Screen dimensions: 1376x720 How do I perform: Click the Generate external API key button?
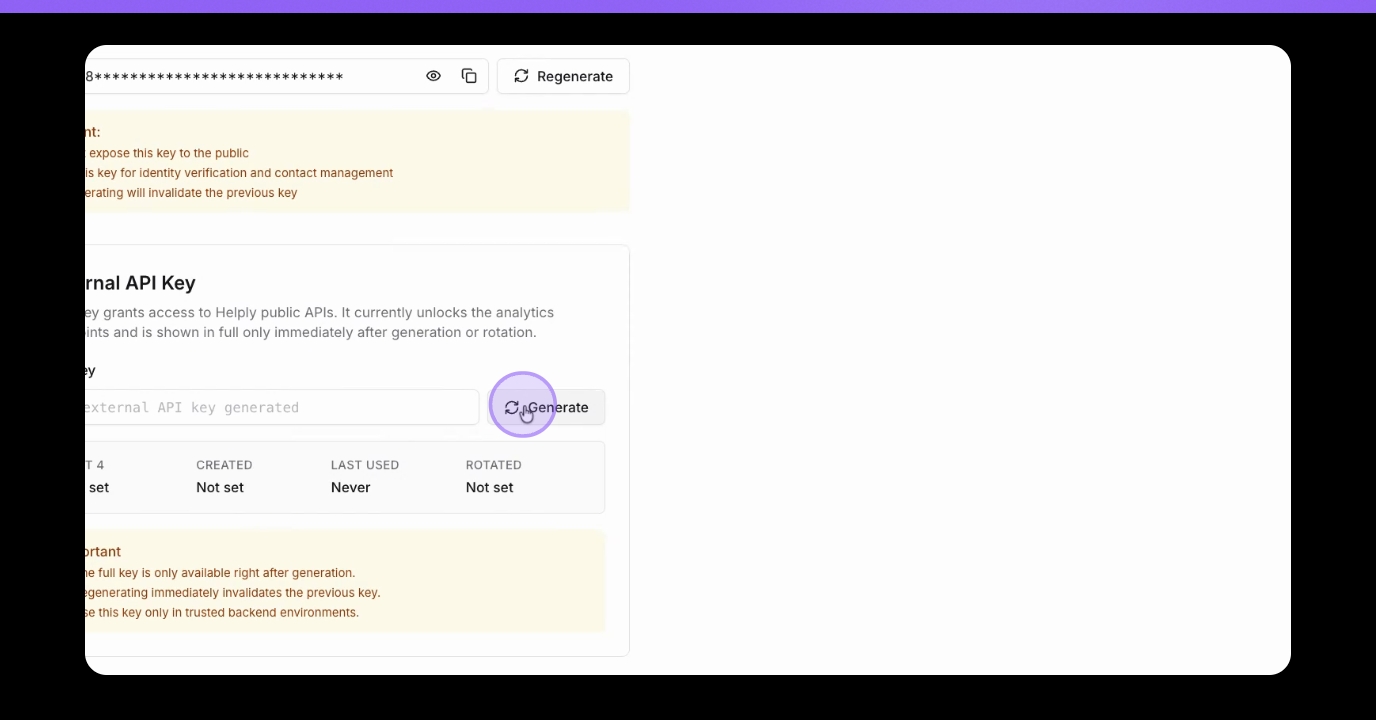[x=547, y=407]
